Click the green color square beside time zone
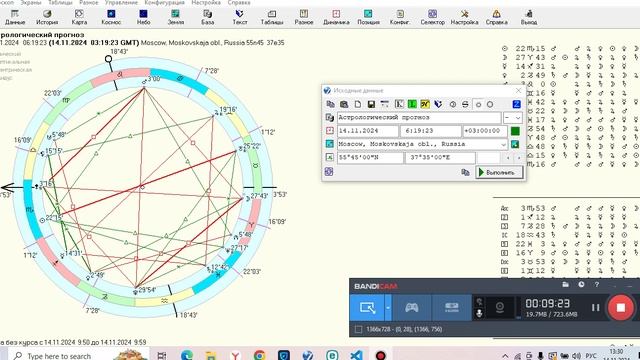This screenshot has height=360, width=640. [515, 131]
